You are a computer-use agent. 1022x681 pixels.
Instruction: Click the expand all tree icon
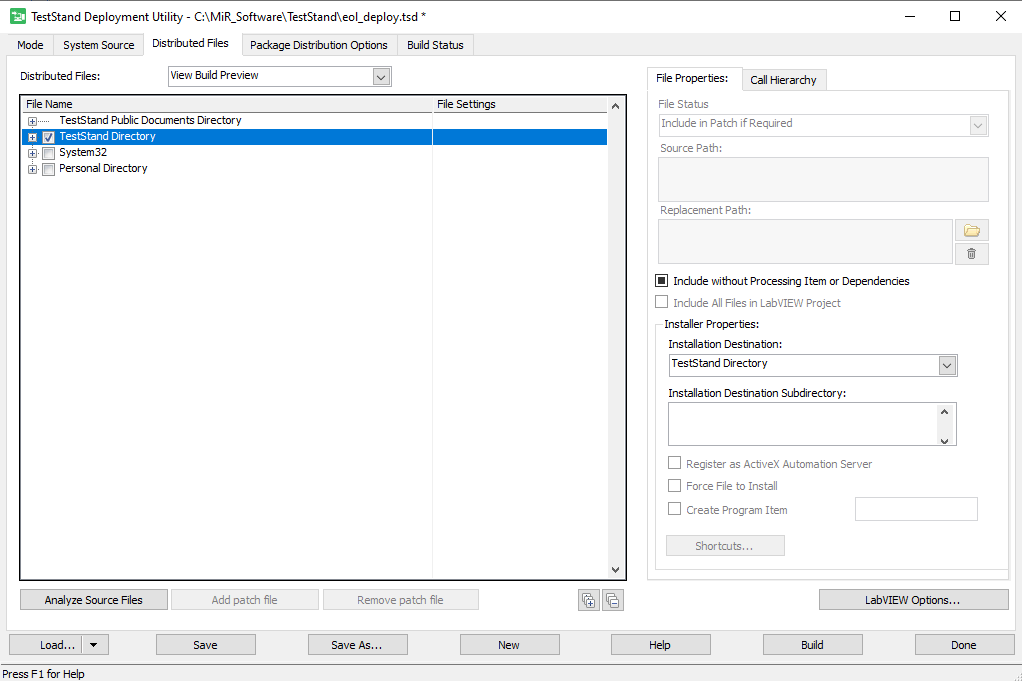(589, 600)
